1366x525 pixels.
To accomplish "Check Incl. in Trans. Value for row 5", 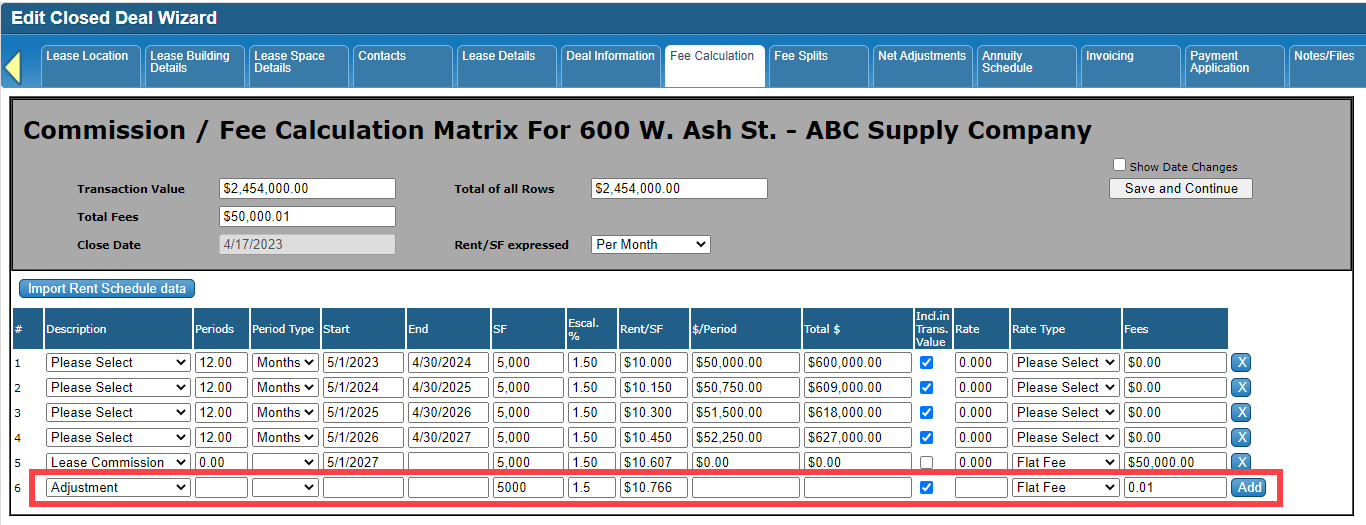I will tap(926, 462).
